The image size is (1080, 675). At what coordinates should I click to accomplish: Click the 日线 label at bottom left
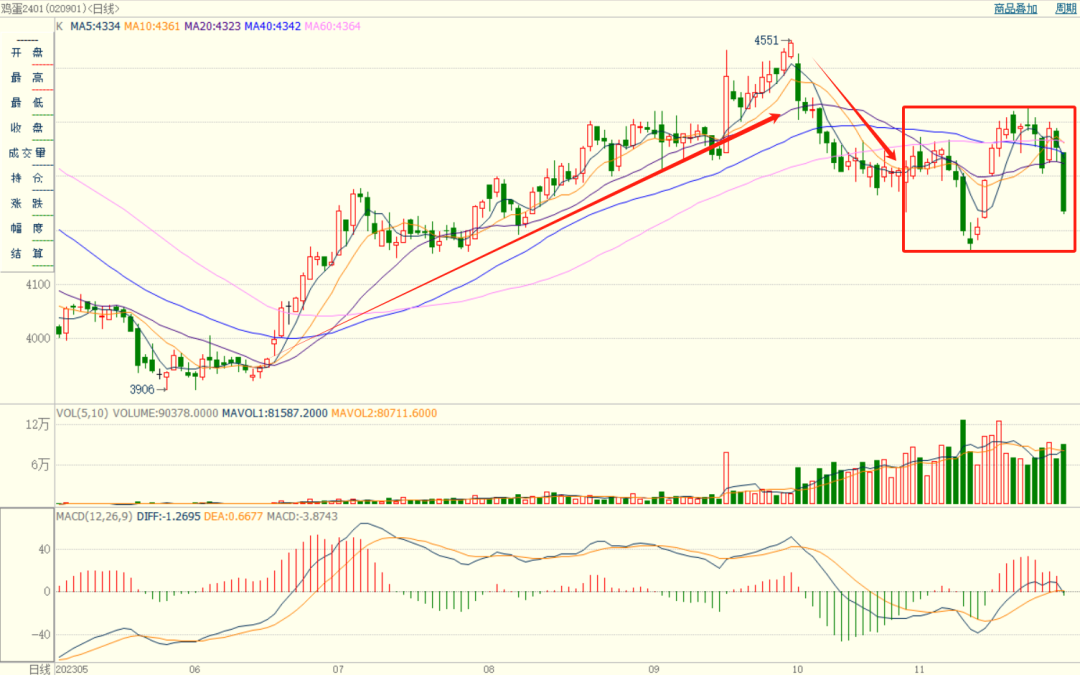[x=26, y=667]
